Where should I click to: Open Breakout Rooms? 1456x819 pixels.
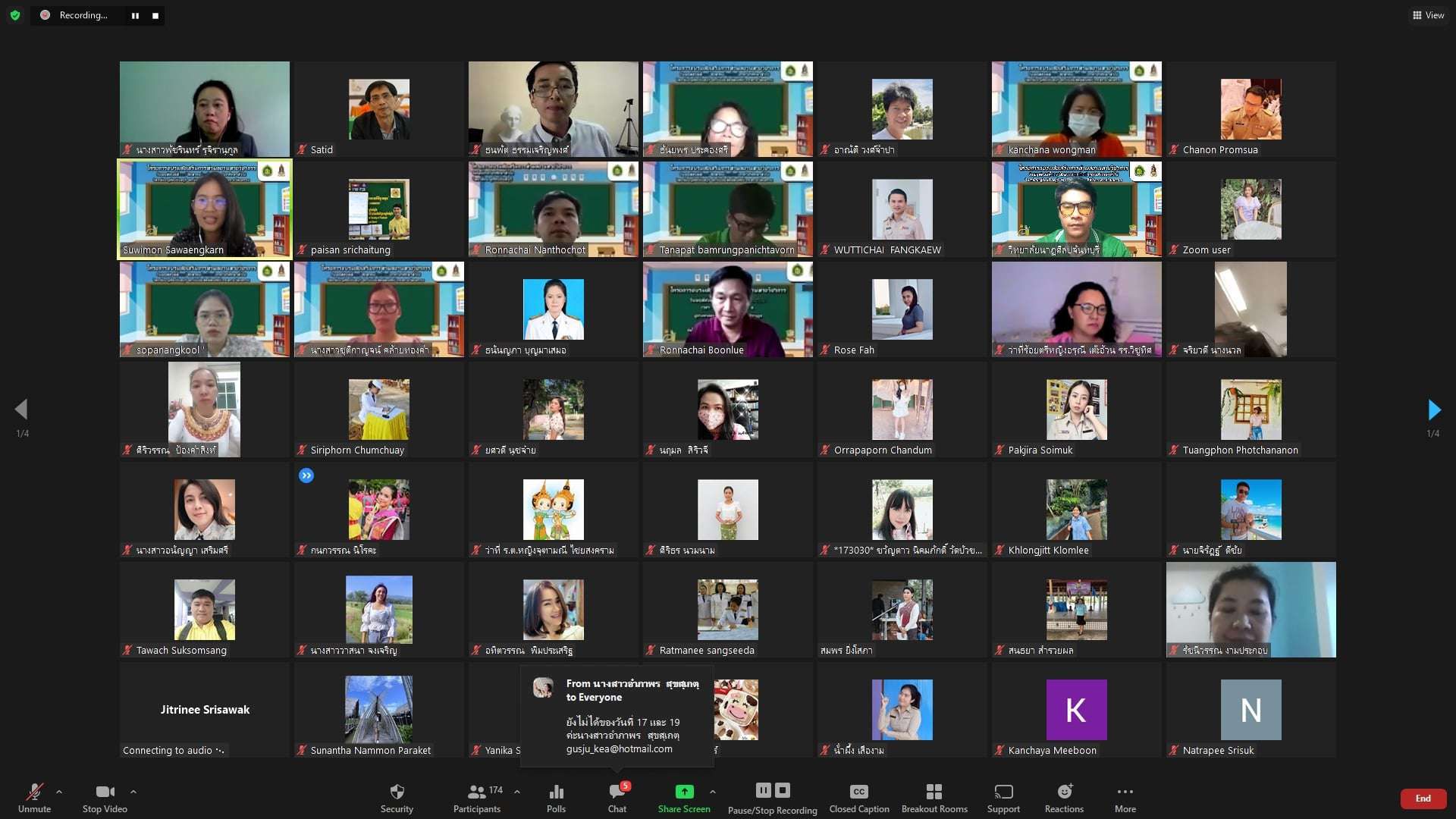tap(934, 798)
